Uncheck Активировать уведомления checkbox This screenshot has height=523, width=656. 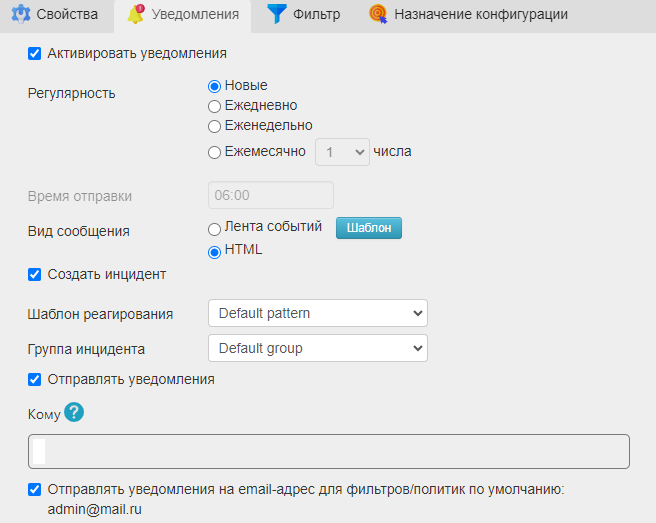click(x=34, y=54)
